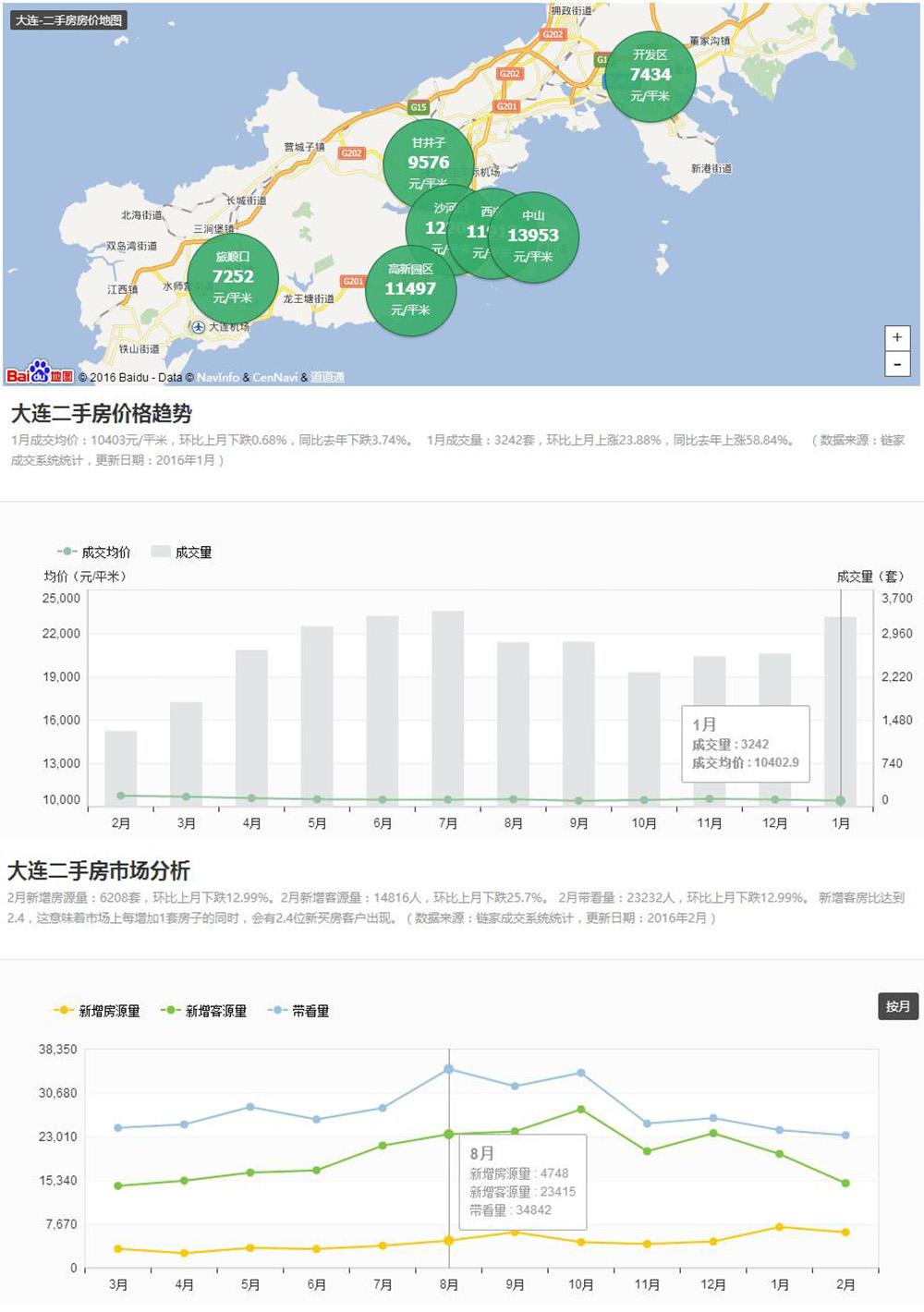
Task: Click the map zoom out minus button
Action: pos(896,364)
